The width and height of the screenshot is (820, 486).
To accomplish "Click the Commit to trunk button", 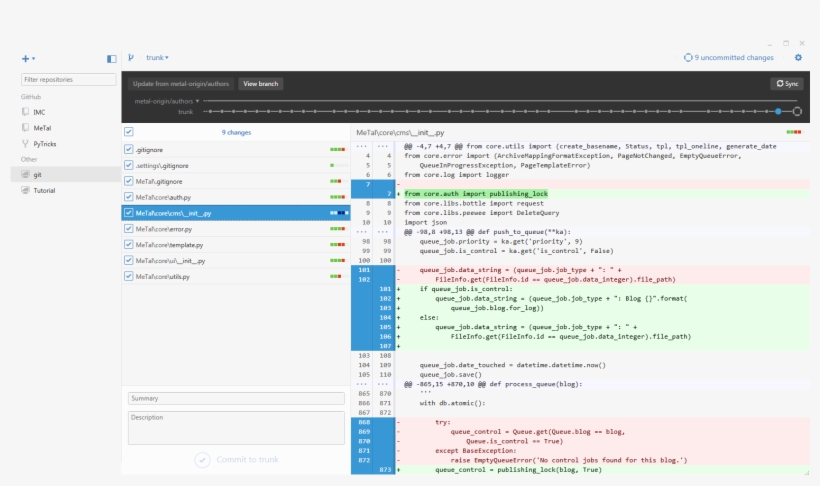I will click(x=236, y=459).
